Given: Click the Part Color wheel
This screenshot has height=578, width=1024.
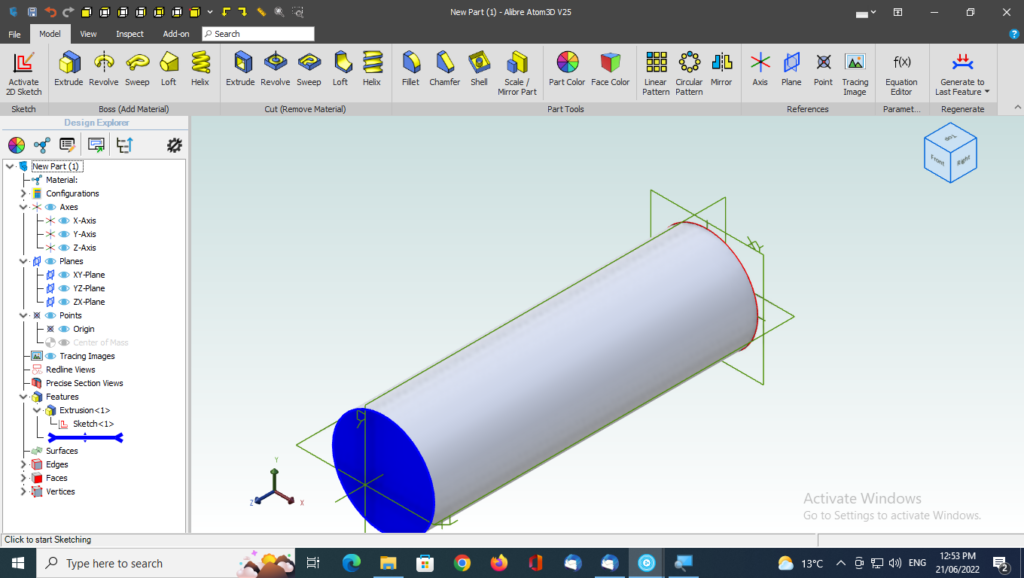Looking at the screenshot, I should tap(567, 69).
